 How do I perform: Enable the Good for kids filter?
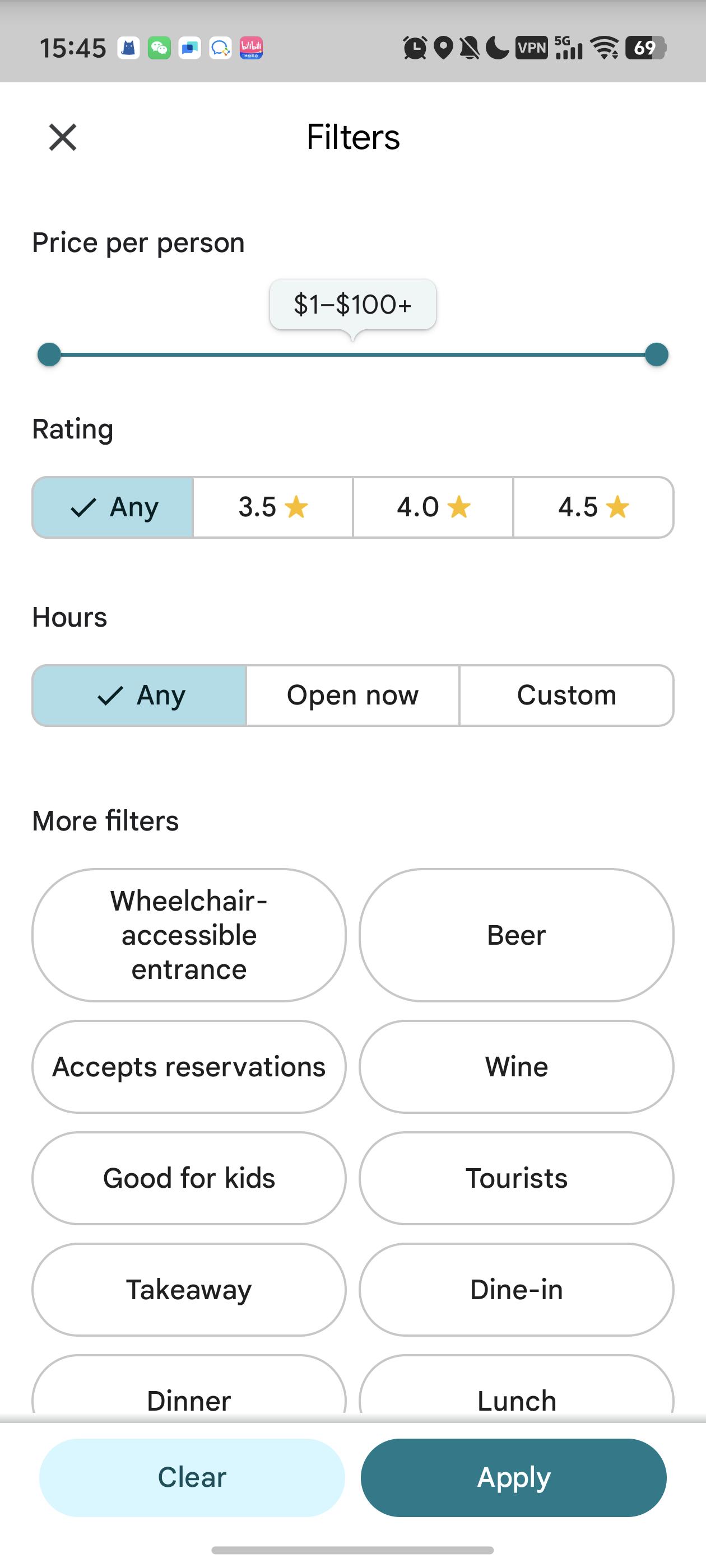point(189,1178)
